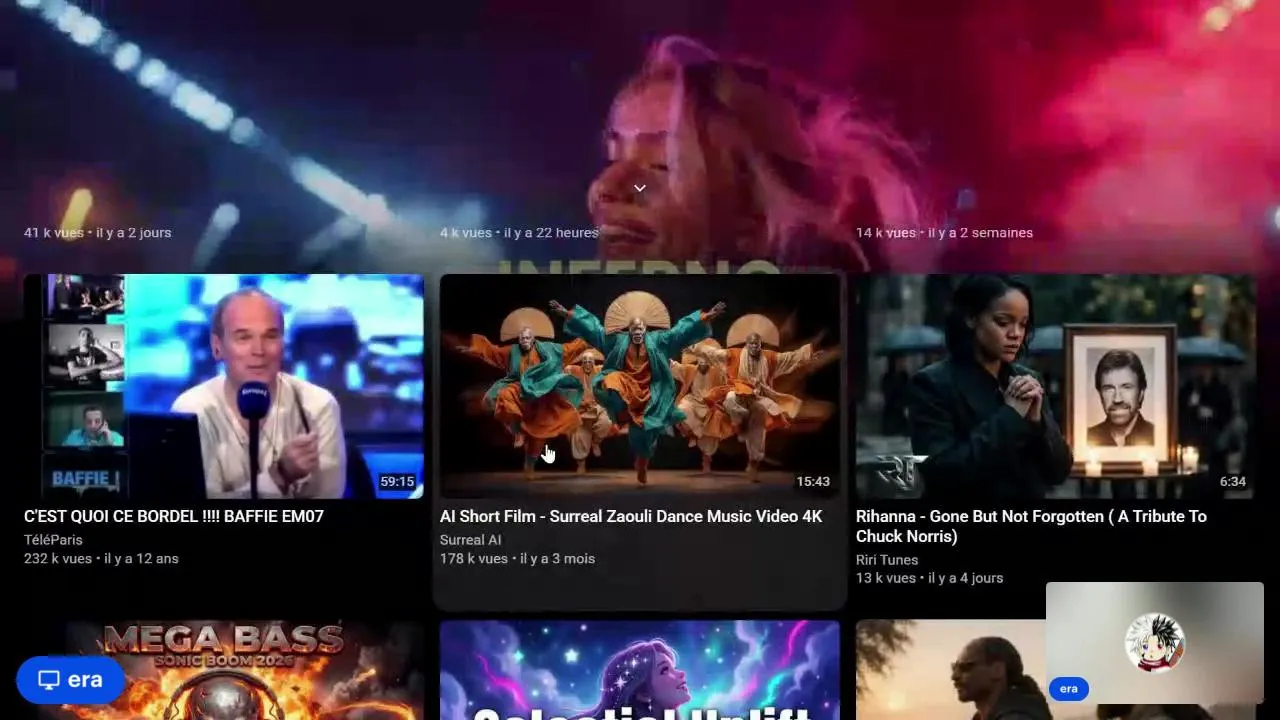Click "178 k vues • il y a 3 mois" text
Image resolution: width=1280 pixels, height=720 pixels.
tap(517, 559)
